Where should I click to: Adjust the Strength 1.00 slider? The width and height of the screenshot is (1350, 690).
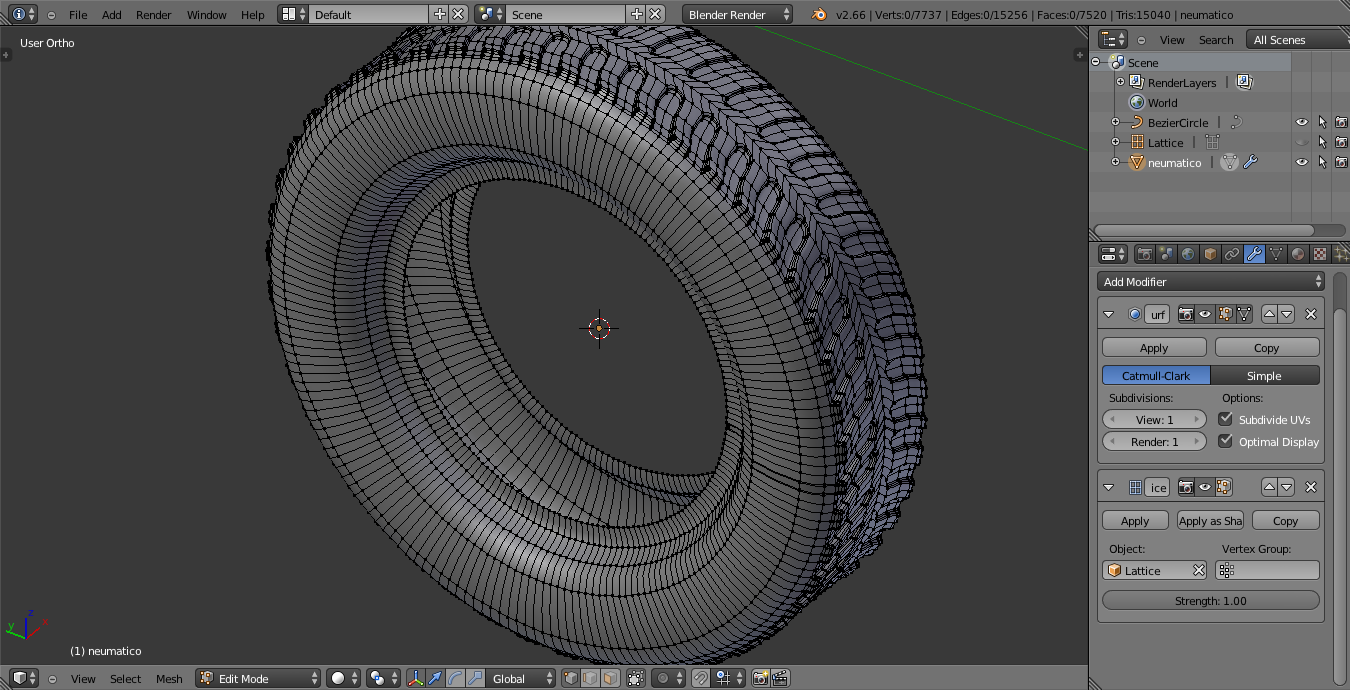pyautogui.click(x=1211, y=600)
